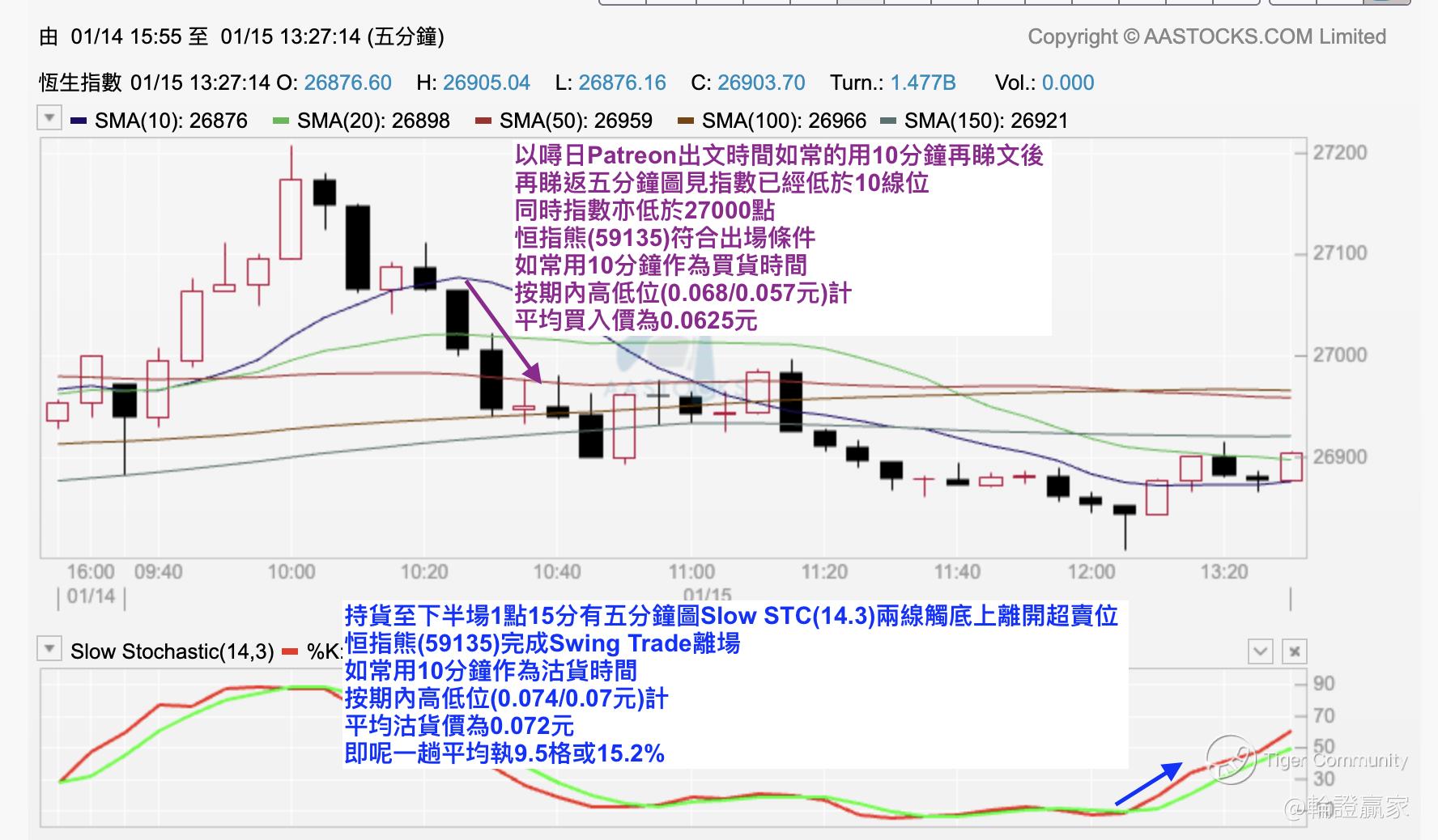The image size is (1438, 840).
Task: Click the close value 26903.70
Action: 761,83
